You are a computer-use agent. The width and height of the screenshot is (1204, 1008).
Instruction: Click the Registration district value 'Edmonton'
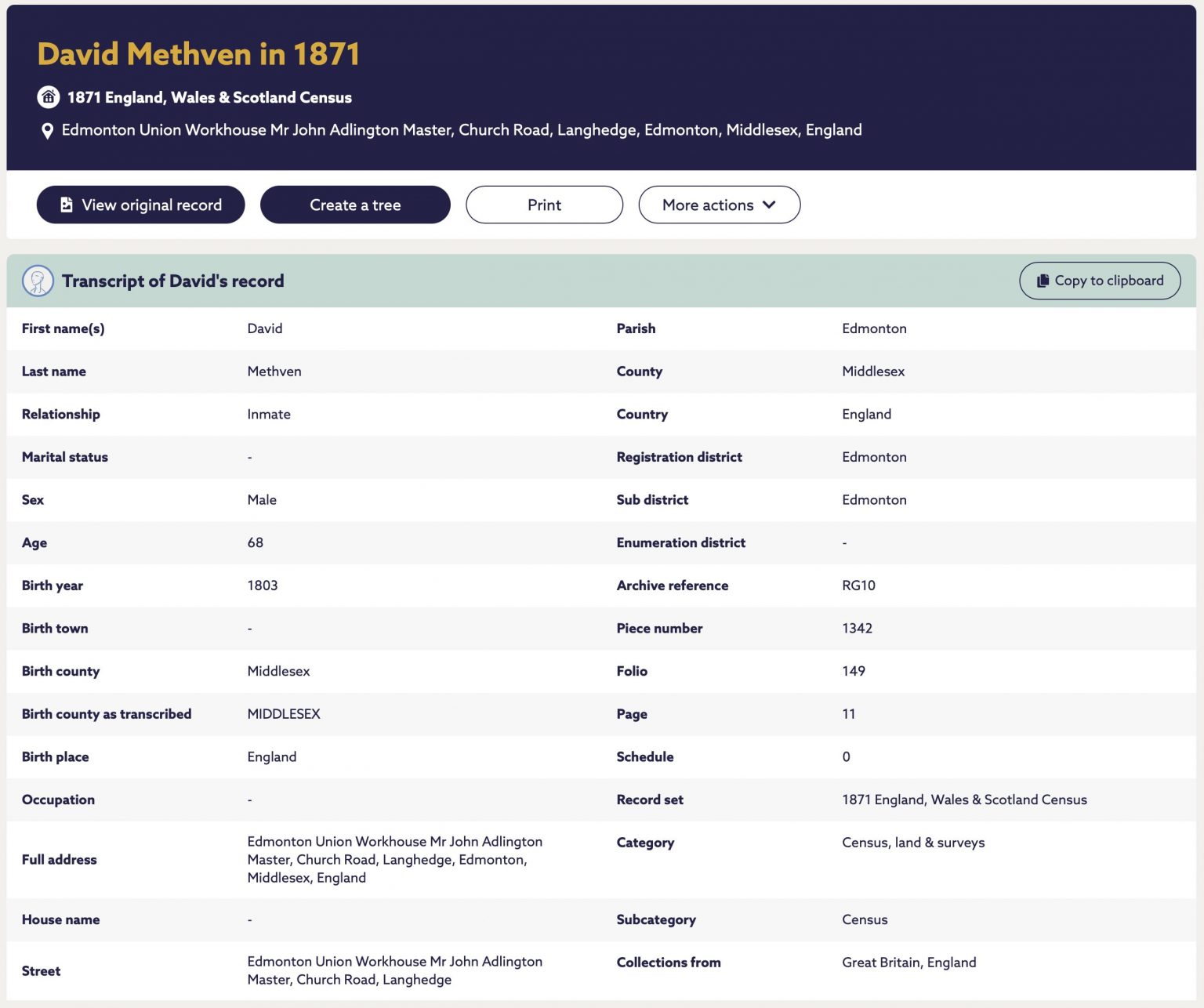874,457
